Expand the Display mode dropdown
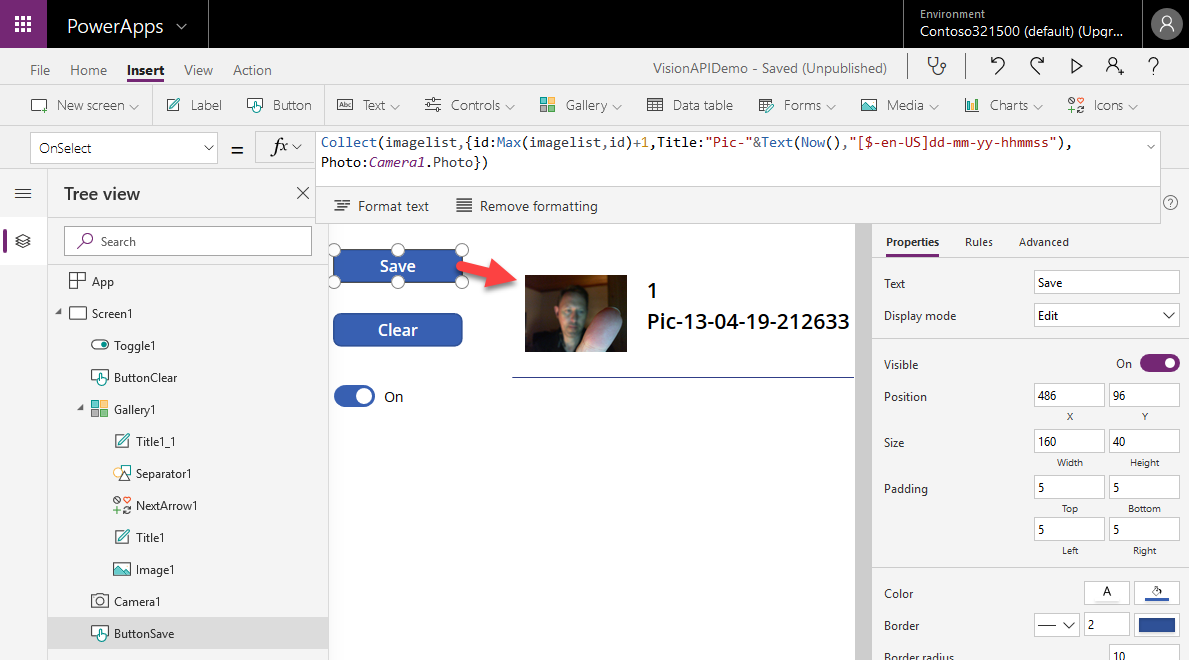The width and height of the screenshot is (1189, 660). coord(1106,316)
